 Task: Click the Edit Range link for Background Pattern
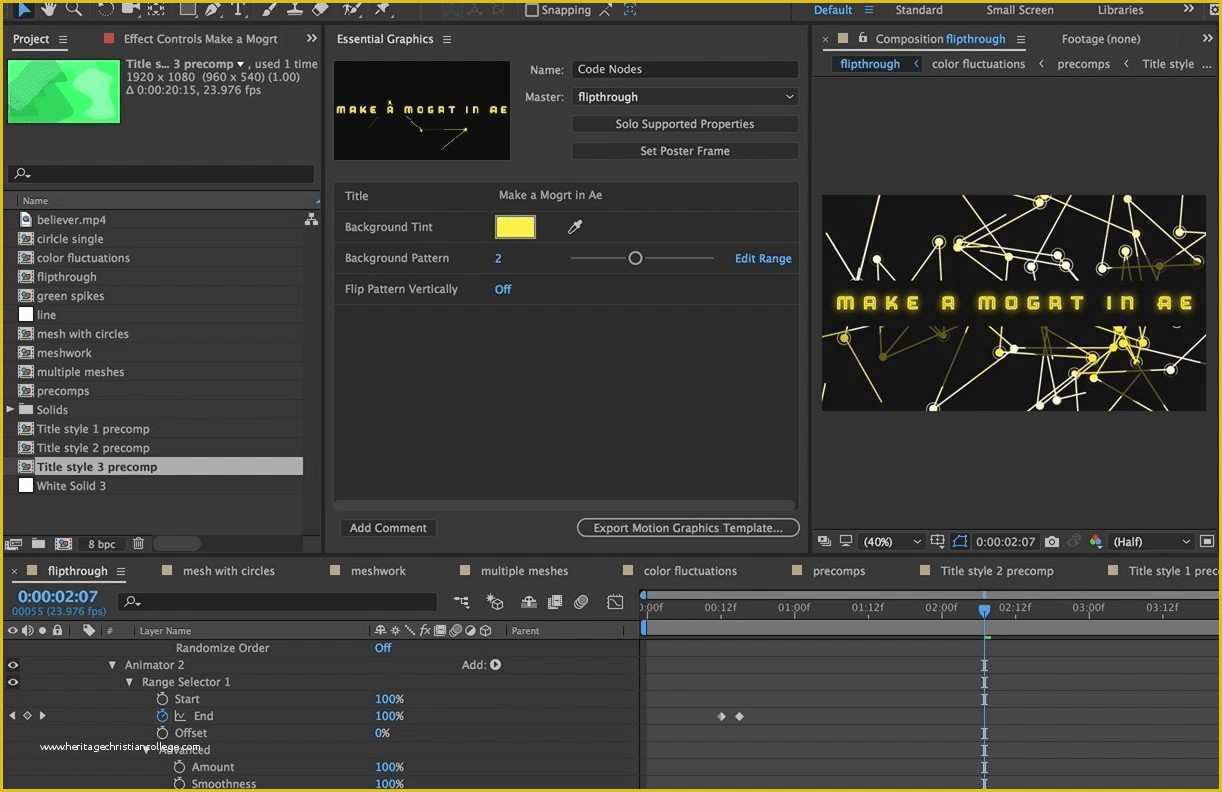point(763,258)
